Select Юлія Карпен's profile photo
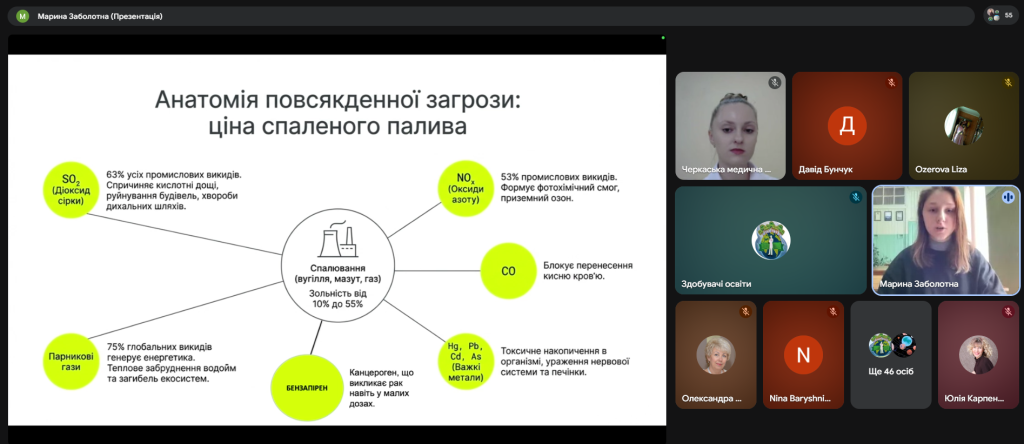The width and height of the screenshot is (1024, 444). pyautogui.click(x=977, y=353)
